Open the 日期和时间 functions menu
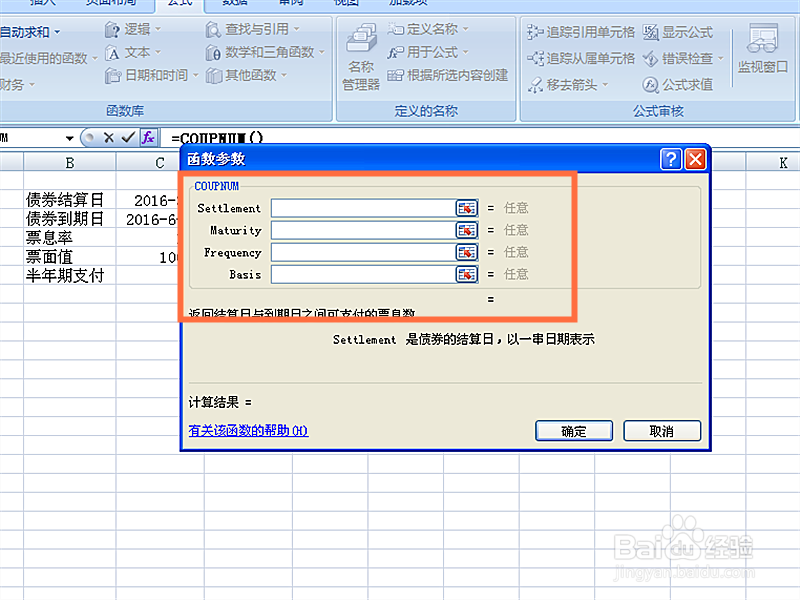The image size is (800, 600). 152,76
